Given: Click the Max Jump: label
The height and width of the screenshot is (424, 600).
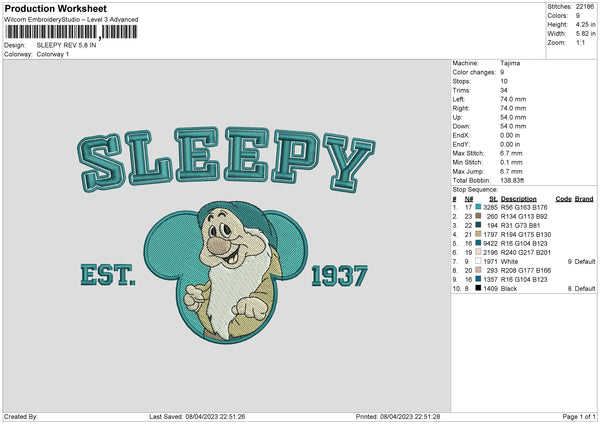Looking at the screenshot, I should point(468,171).
